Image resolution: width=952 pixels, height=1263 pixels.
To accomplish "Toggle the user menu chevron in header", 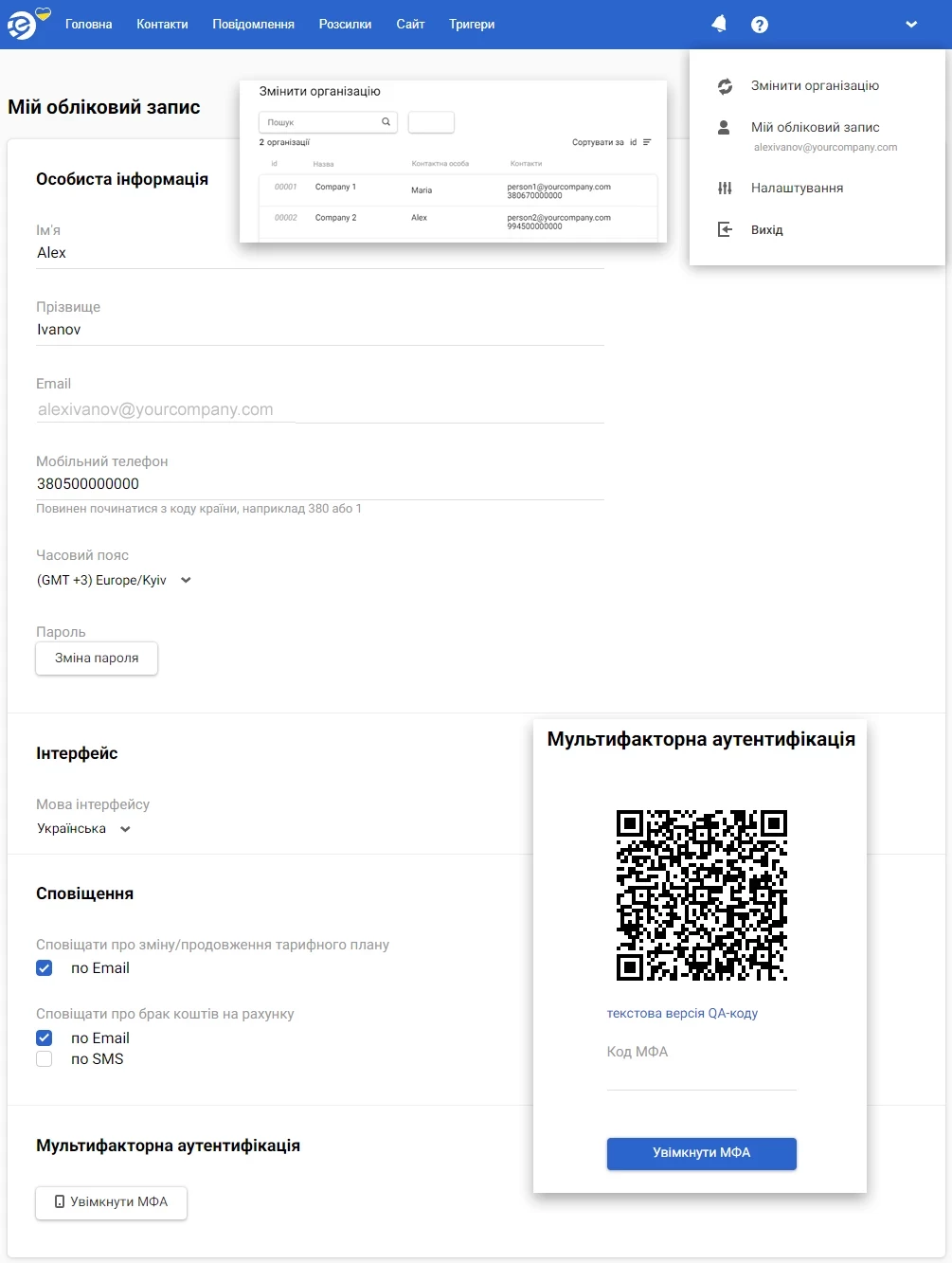I will click(x=911, y=25).
